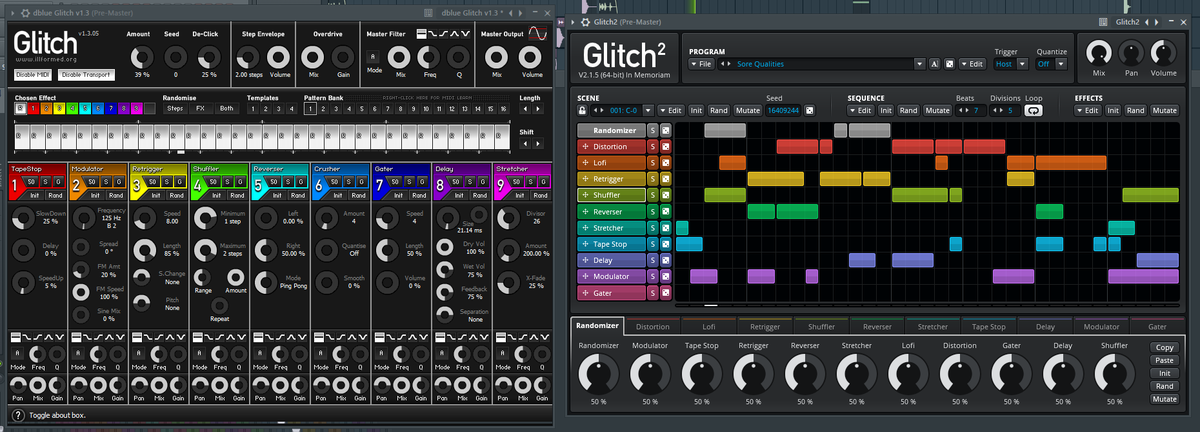1200x432 pixels.
Task: Select the Randomizer tab
Action: 598,325
